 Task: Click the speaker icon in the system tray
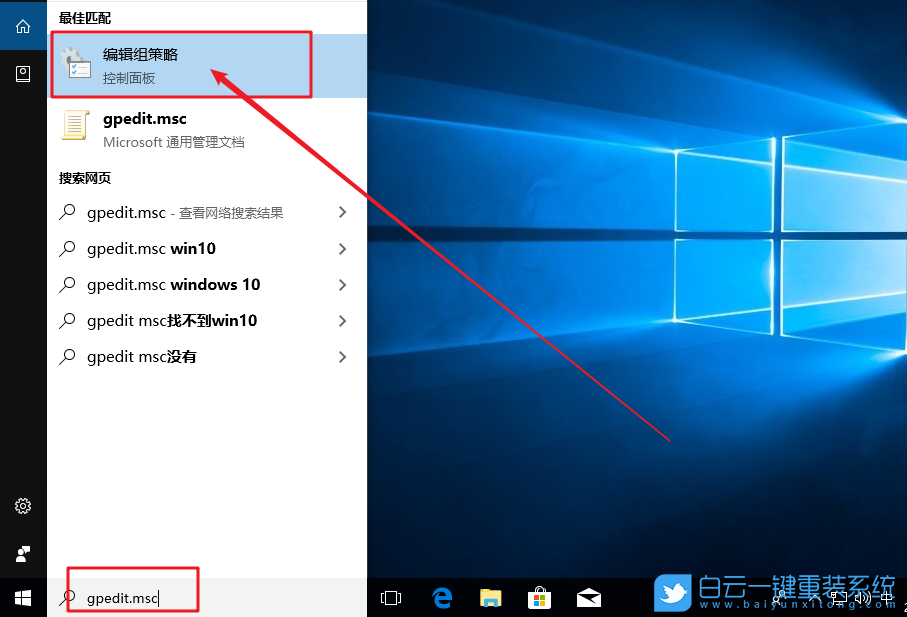click(x=862, y=597)
